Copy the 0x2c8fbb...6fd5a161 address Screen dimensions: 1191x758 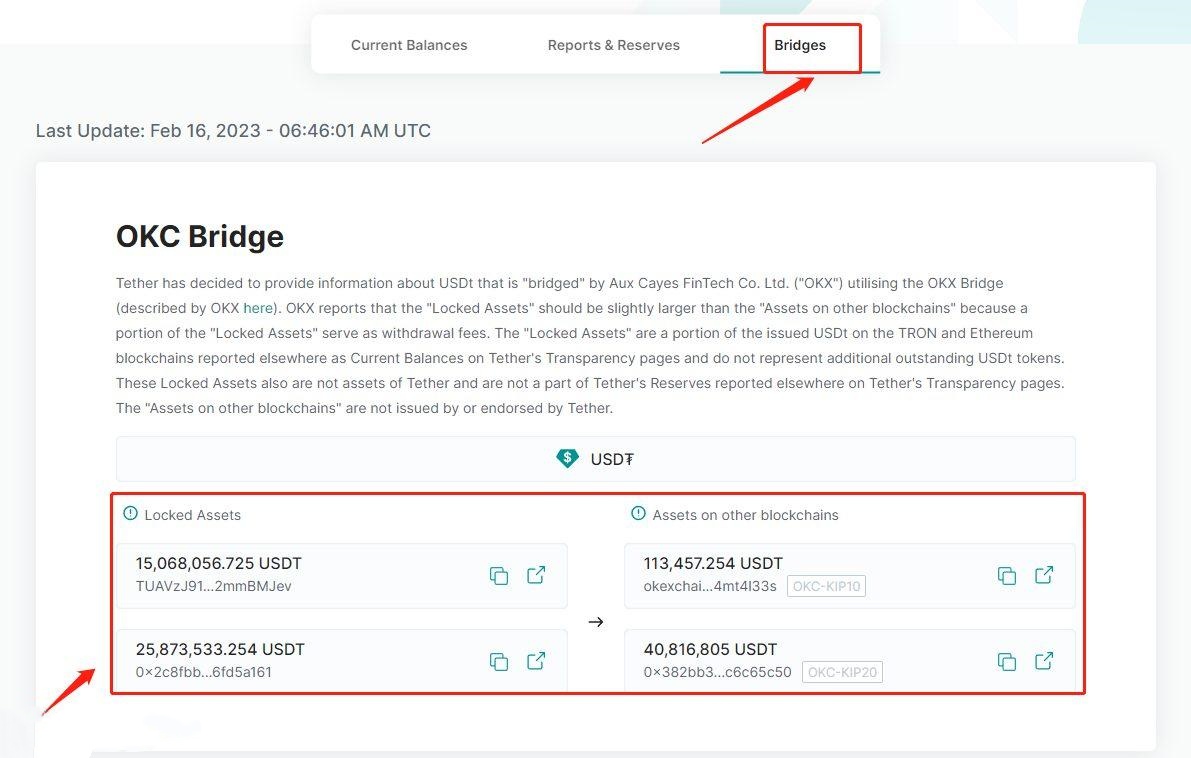(499, 662)
